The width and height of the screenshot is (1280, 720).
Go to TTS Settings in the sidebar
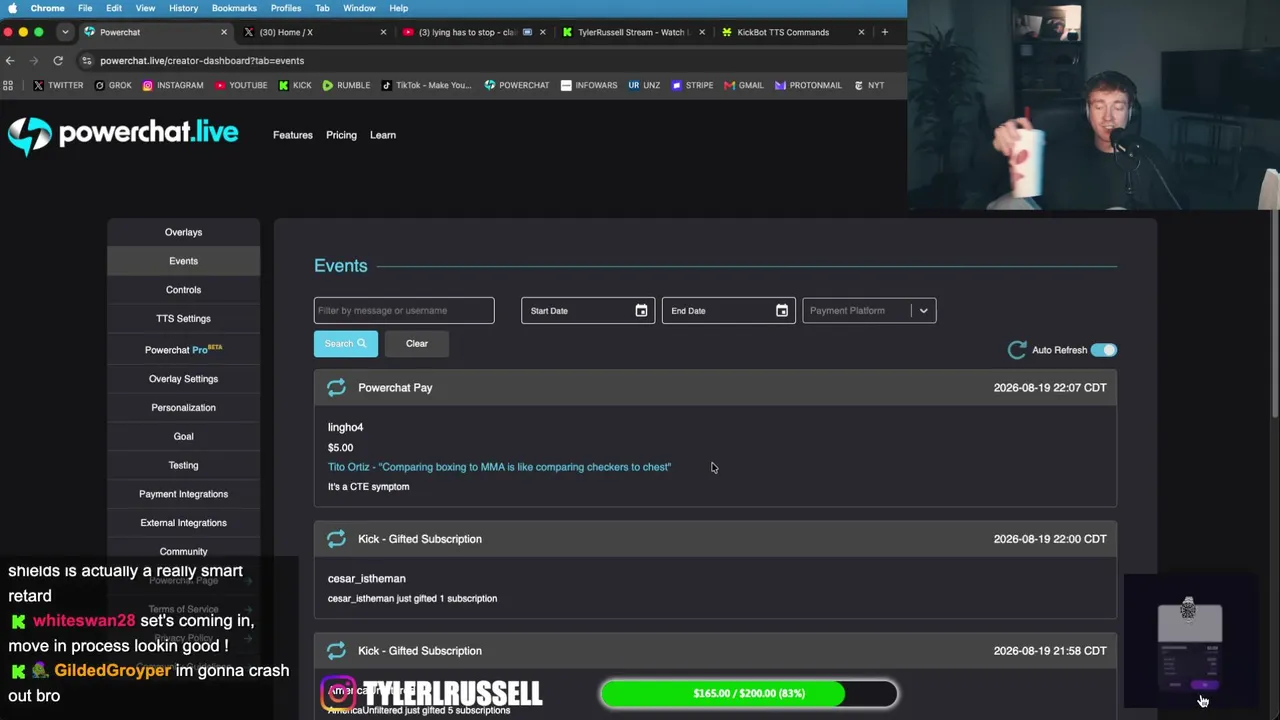click(x=183, y=319)
